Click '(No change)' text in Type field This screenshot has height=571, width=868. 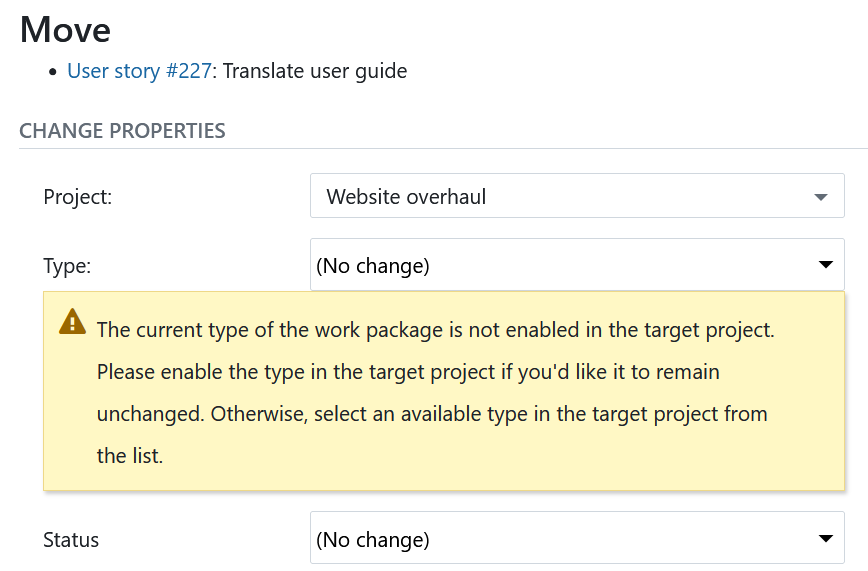pos(373,266)
